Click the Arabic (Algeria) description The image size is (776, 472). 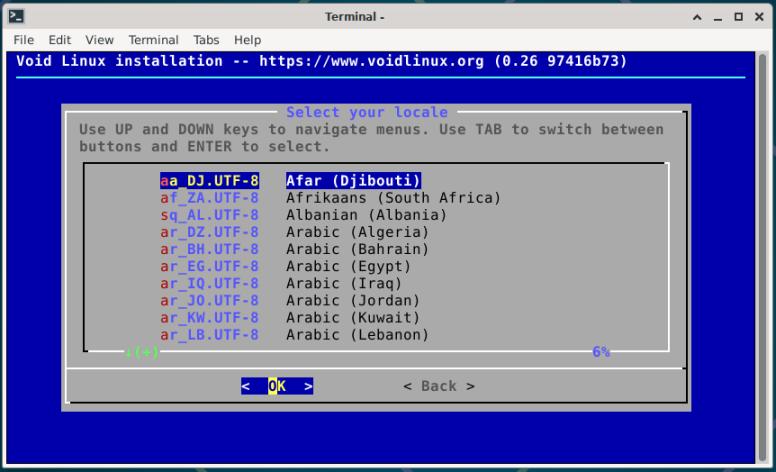(x=357, y=232)
